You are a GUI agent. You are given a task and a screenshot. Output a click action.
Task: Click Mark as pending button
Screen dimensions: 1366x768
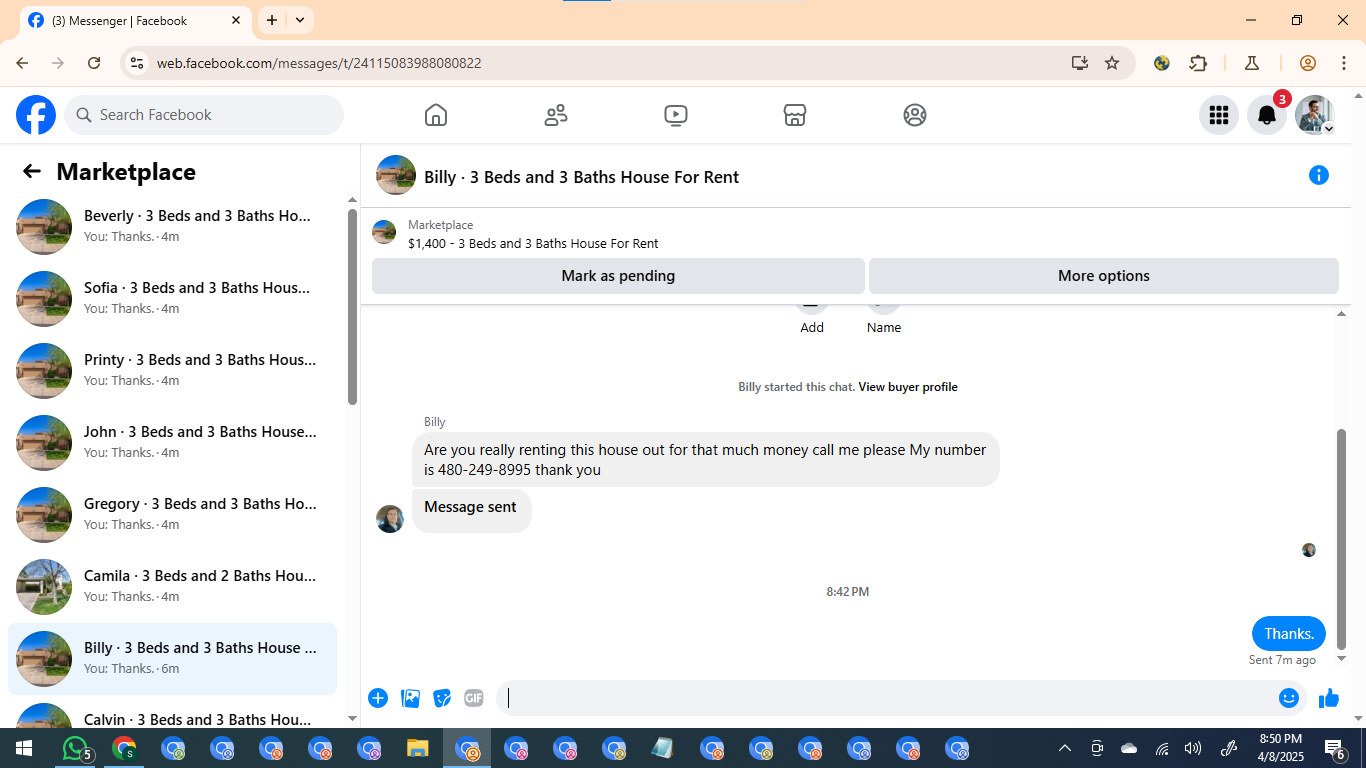618,276
